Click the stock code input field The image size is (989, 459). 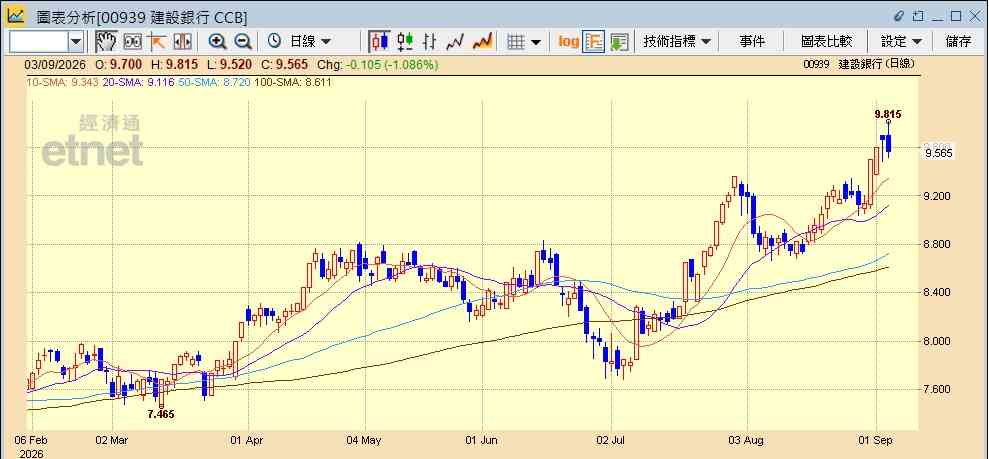[x=38, y=42]
